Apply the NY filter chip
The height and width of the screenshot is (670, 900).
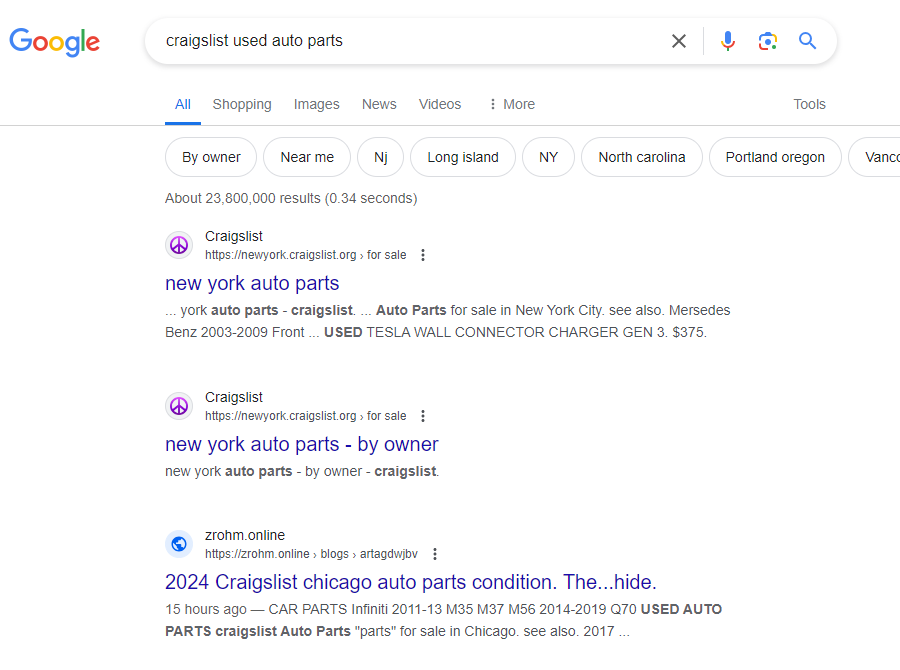[548, 157]
